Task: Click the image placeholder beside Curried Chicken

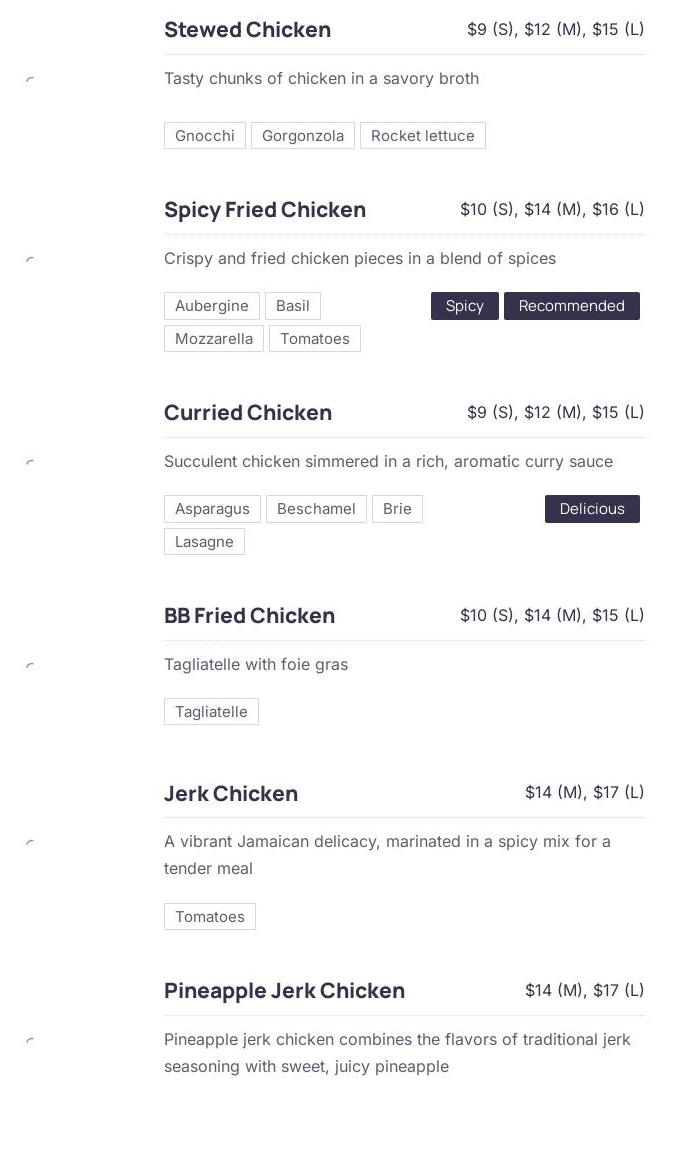Action: tap(30, 462)
